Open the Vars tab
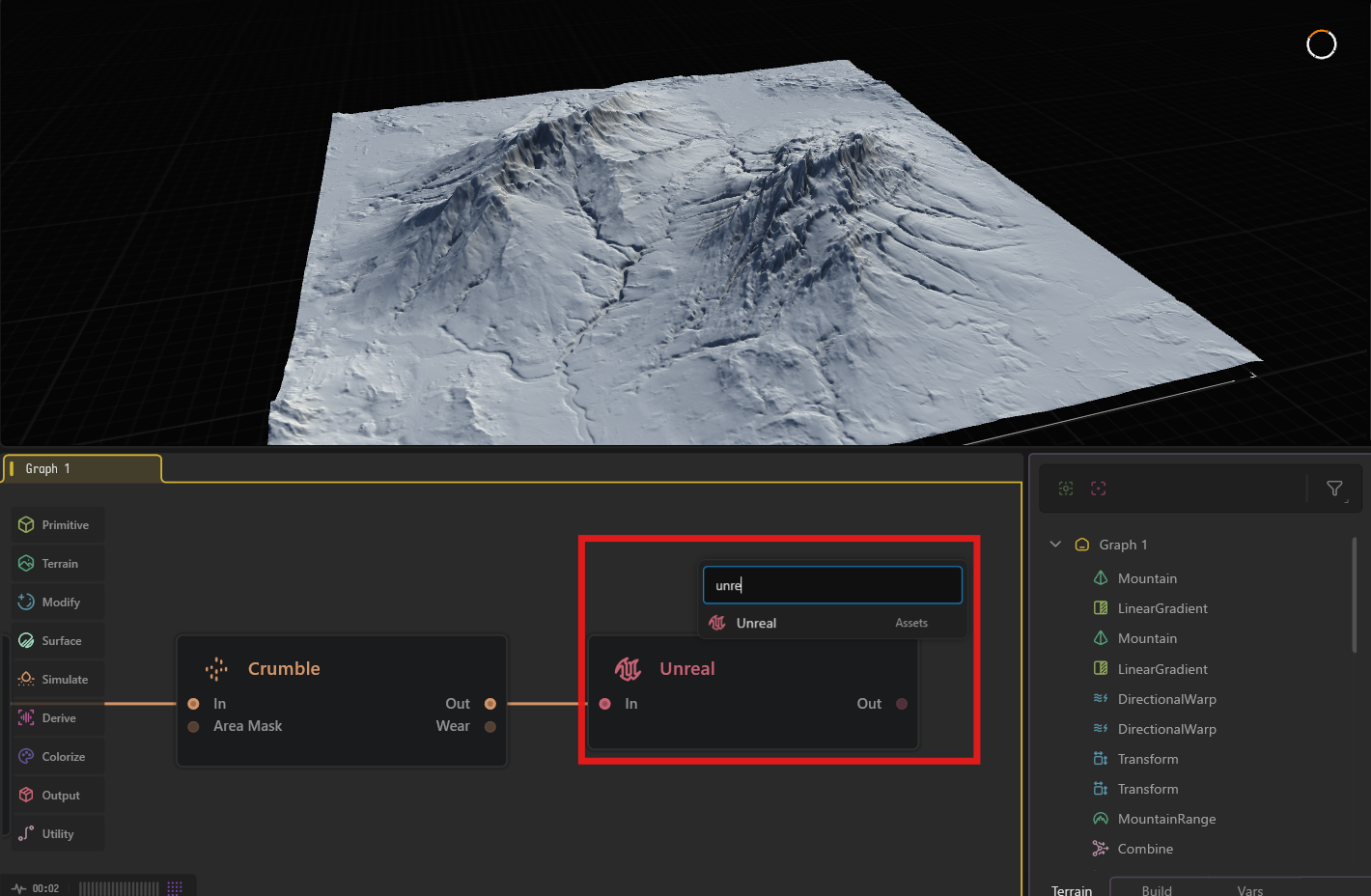Image resolution: width=1371 pixels, height=896 pixels. coord(1250,890)
